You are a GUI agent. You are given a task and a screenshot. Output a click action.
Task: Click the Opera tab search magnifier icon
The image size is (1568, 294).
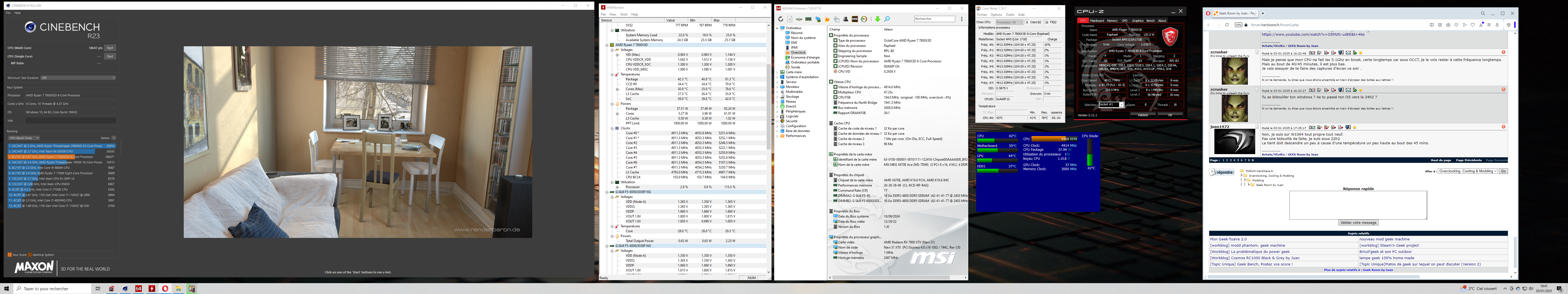point(1483,13)
